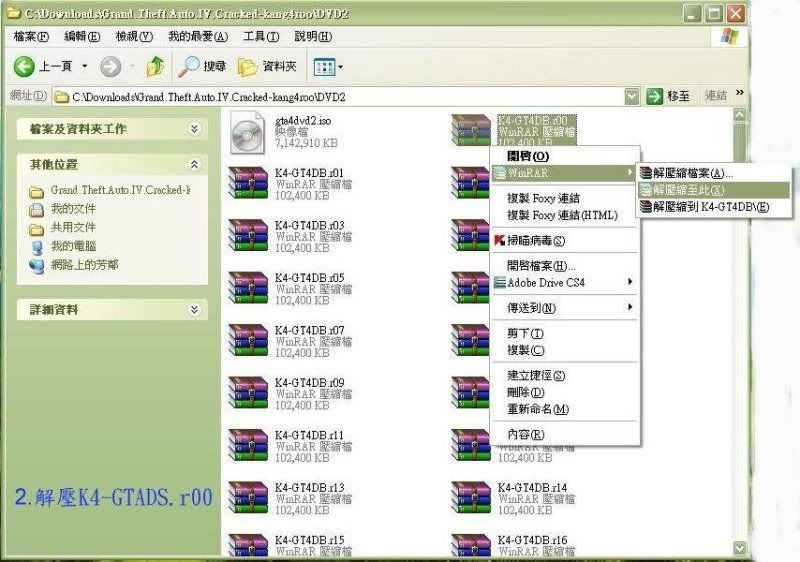Expand the 詳細資料 details panel
The image size is (800, 562).
[194, 310]
